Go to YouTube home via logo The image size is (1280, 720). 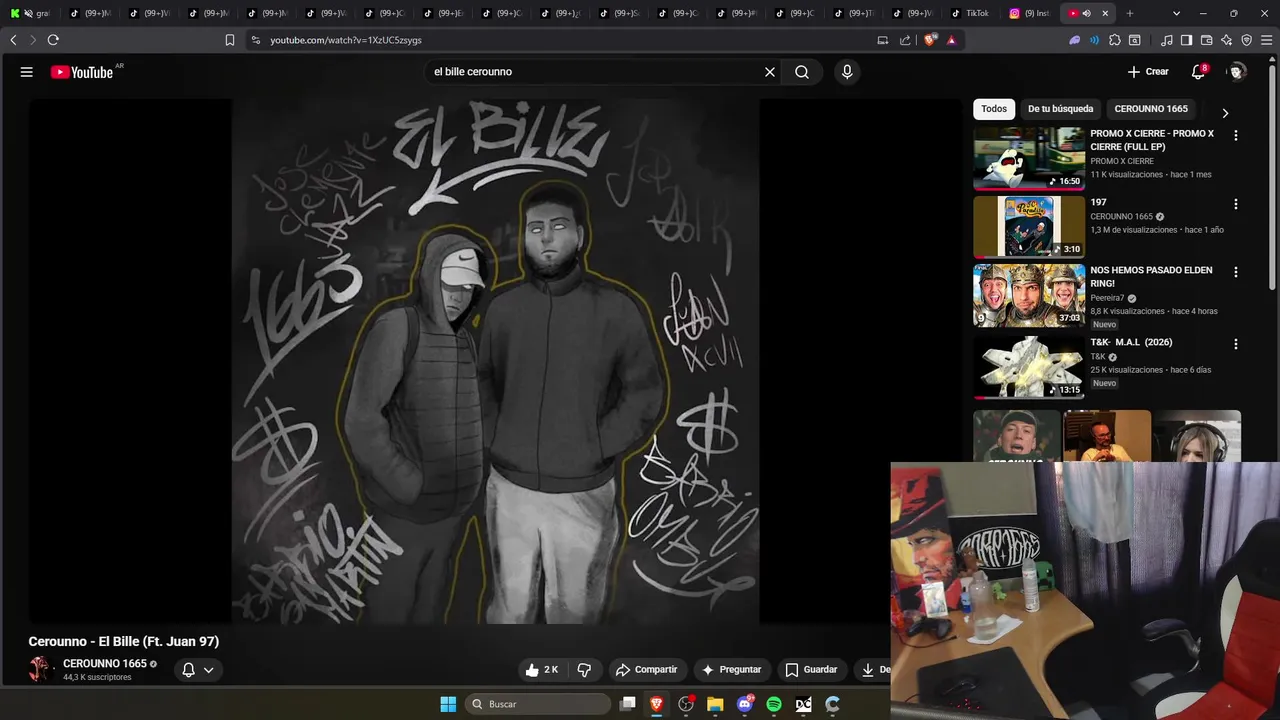[x=83, y=72]
